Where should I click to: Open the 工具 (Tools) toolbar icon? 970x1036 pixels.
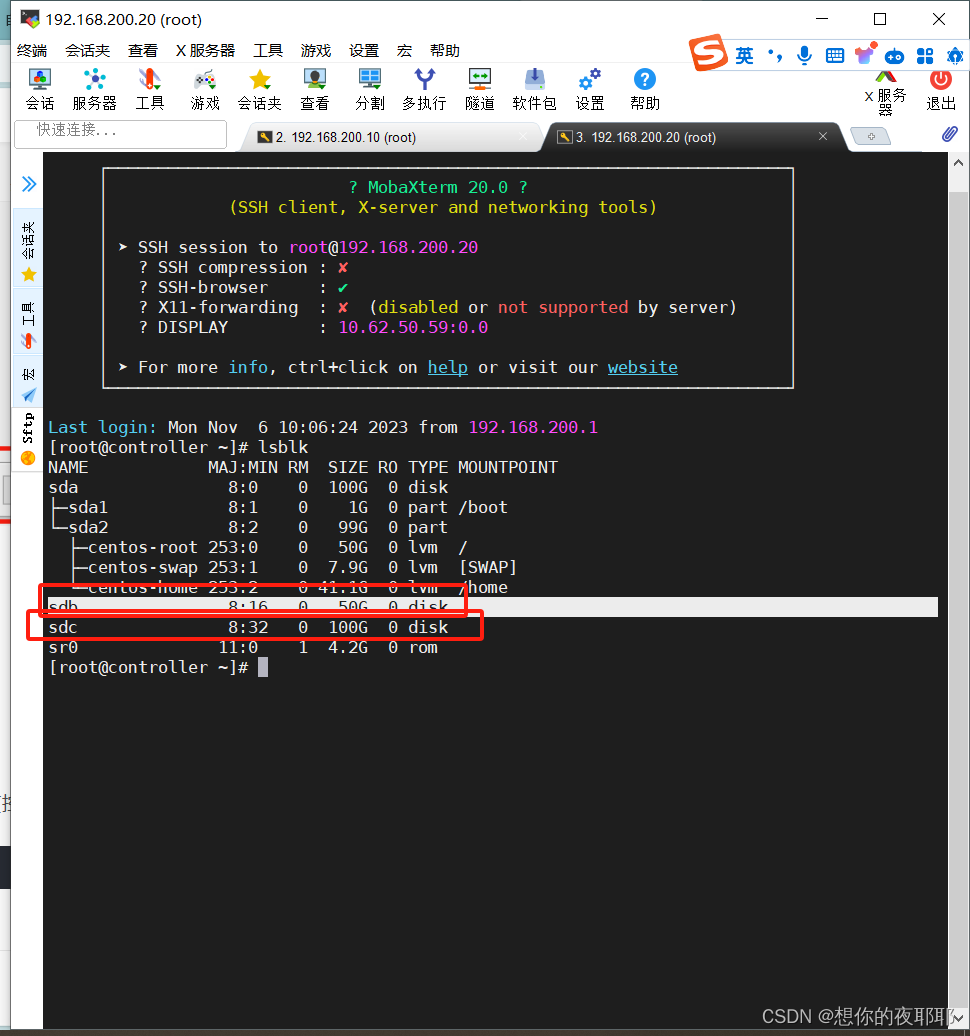tap(150, 89)
